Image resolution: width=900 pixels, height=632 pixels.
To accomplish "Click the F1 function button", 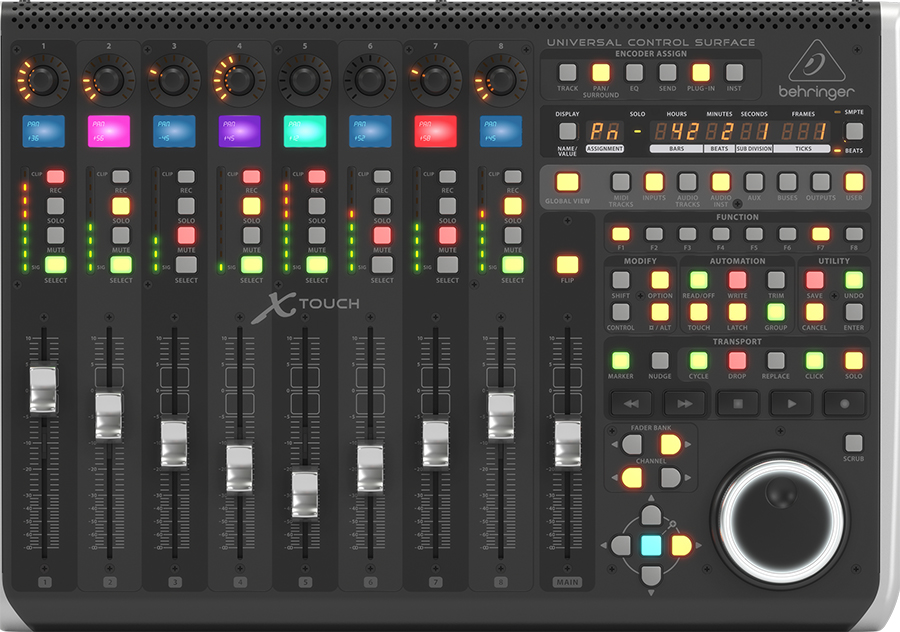I will (x=620, y=234).
